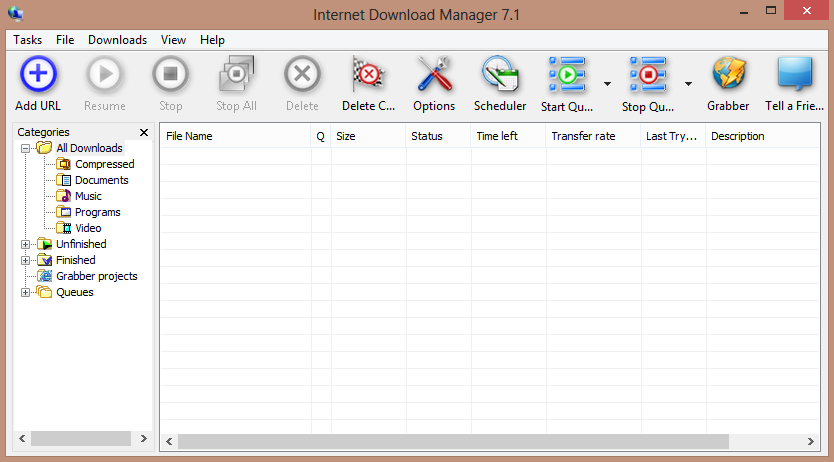
Task: Open the View menu
Action: point(173,40)
